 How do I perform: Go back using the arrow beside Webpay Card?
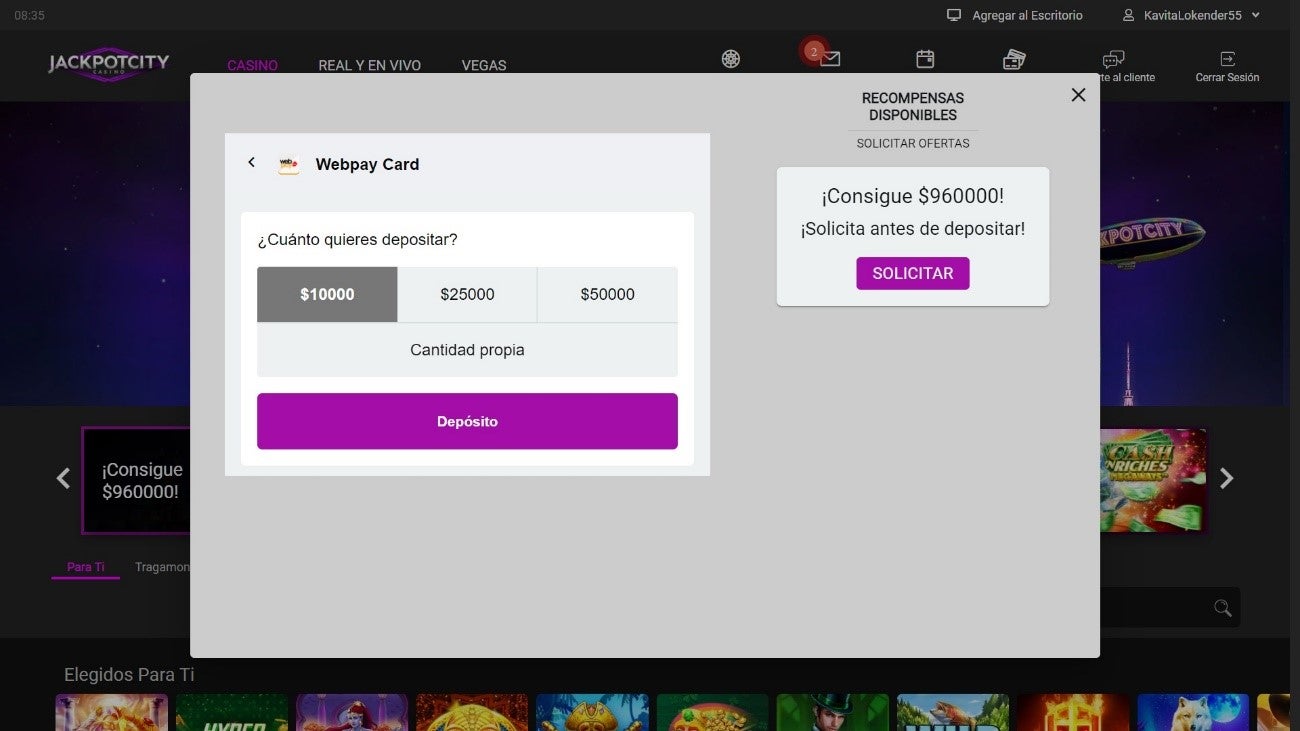pos(251,162)
